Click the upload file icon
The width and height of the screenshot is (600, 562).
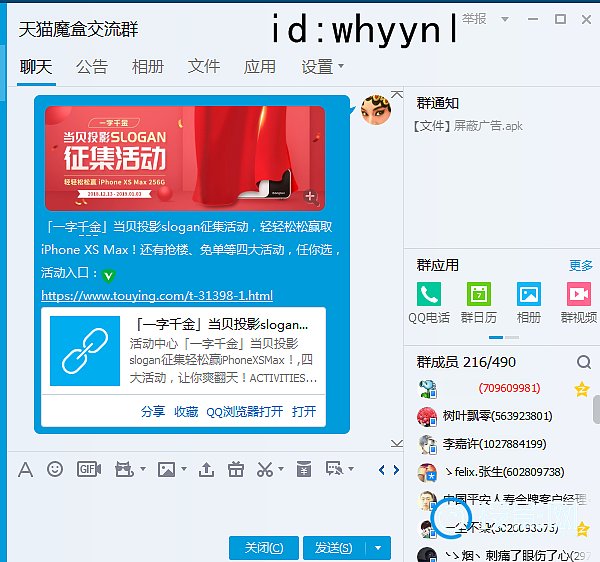click(206, 469)
